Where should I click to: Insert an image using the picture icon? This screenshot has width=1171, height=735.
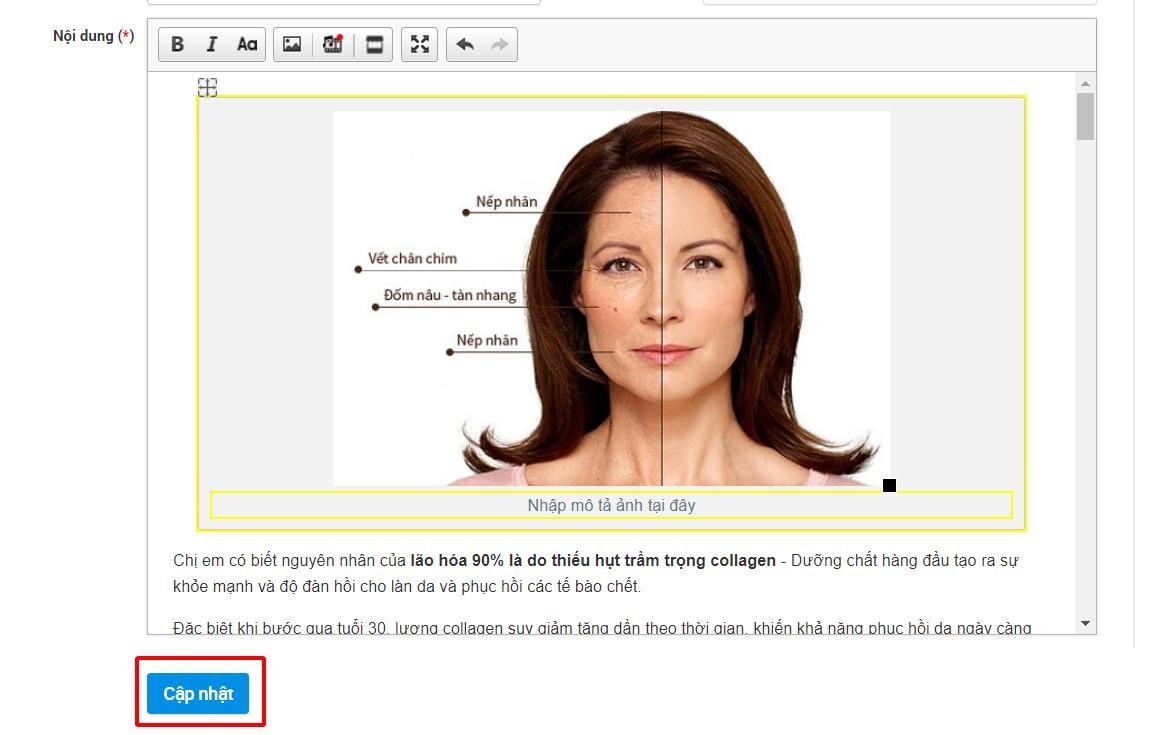(x=292, y=44)
